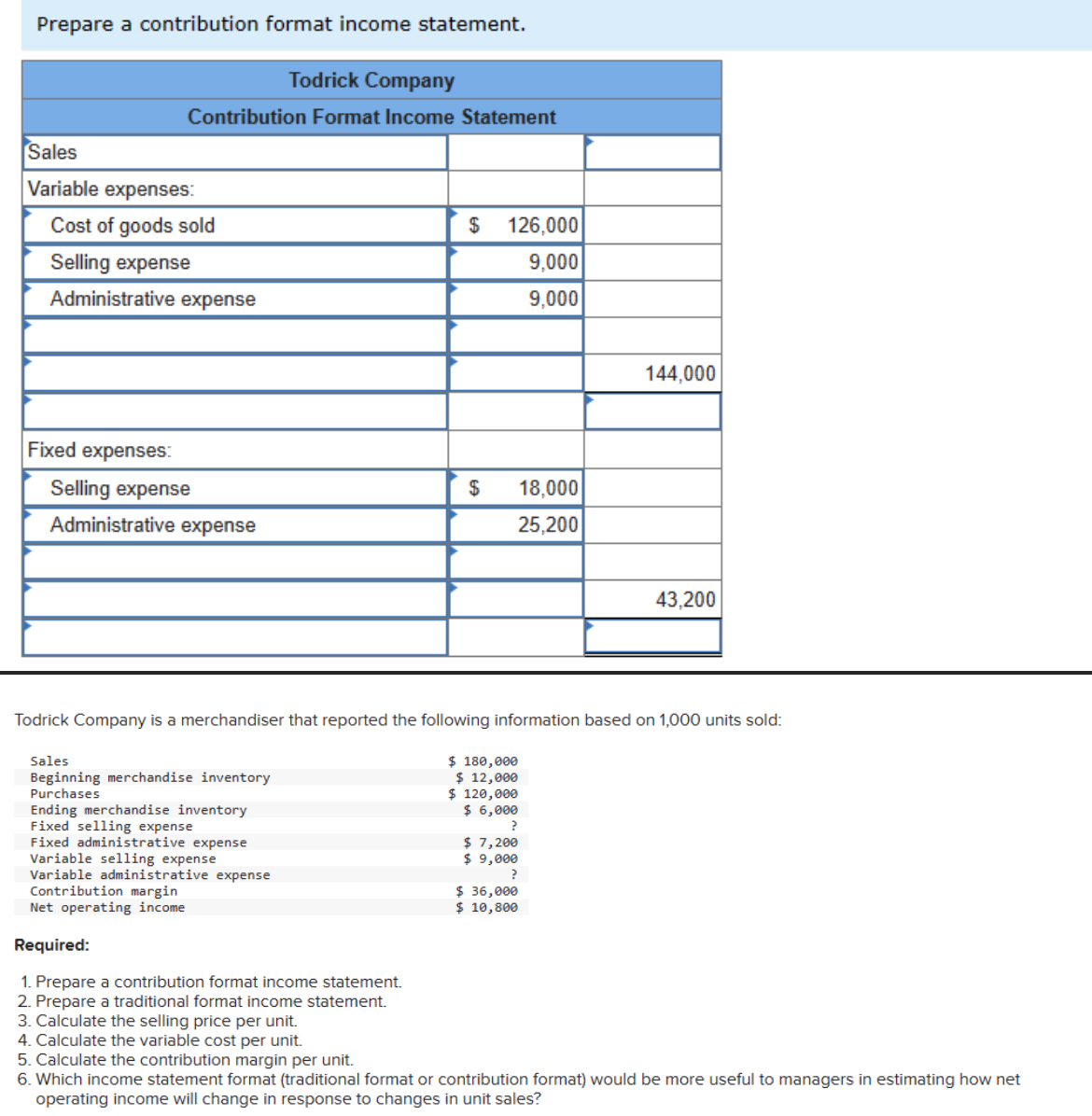Select the Variable expenses header row
Image resolution: width=1092 pixels, height=1116 pixels.
[x=233, y=188]
